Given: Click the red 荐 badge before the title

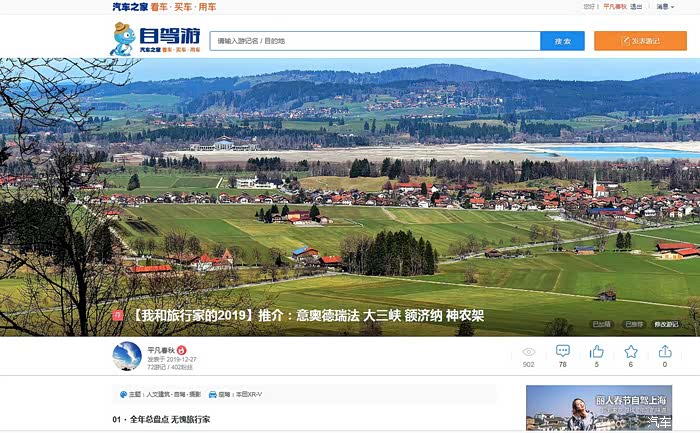Looking at the screenshot, I should pyautogui.click(x=118, y=315).
